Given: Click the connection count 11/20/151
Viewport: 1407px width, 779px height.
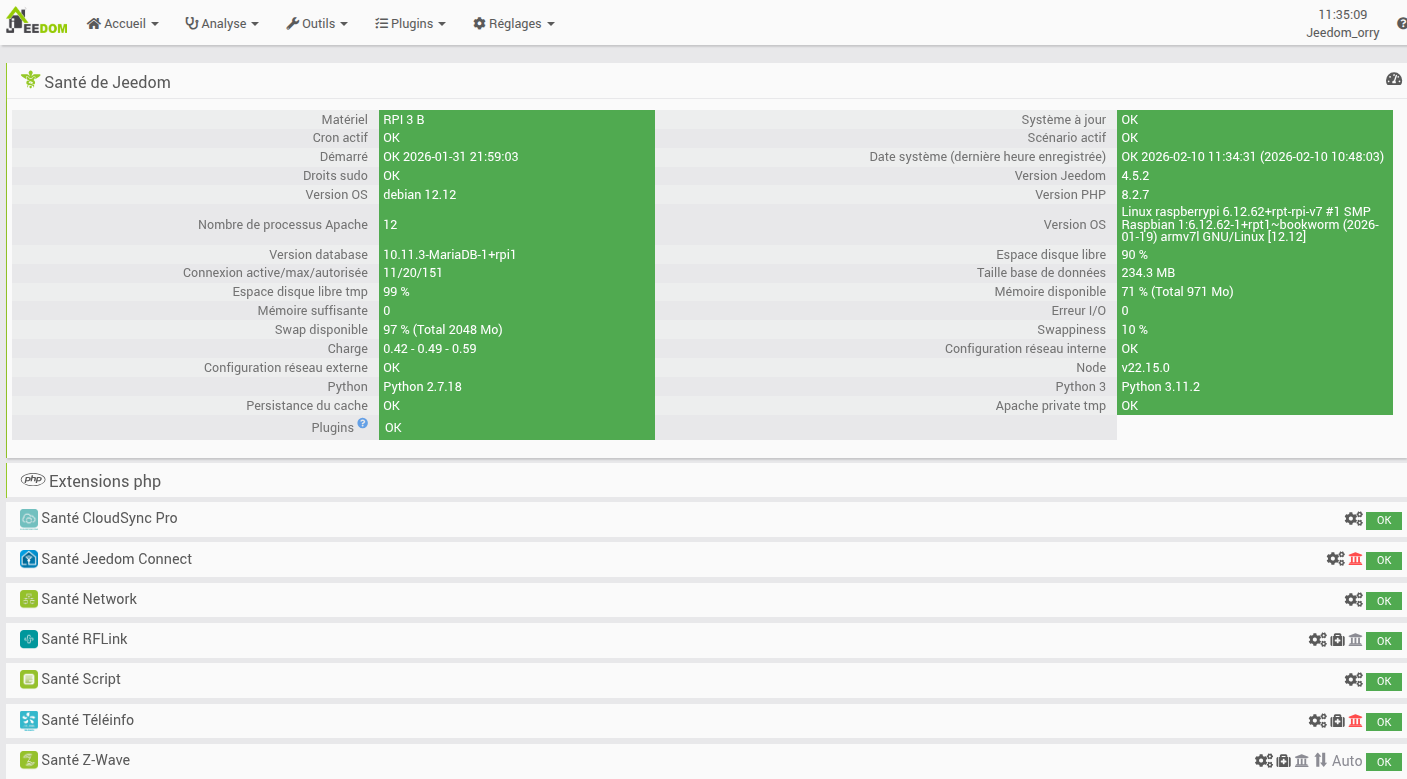Looking at the screenshot, I should point(413,273).
